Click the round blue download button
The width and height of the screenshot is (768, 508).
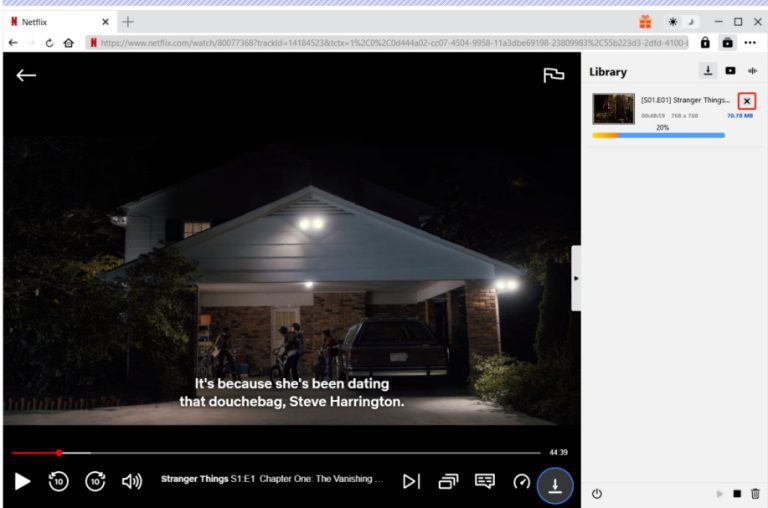coord(555,485)
